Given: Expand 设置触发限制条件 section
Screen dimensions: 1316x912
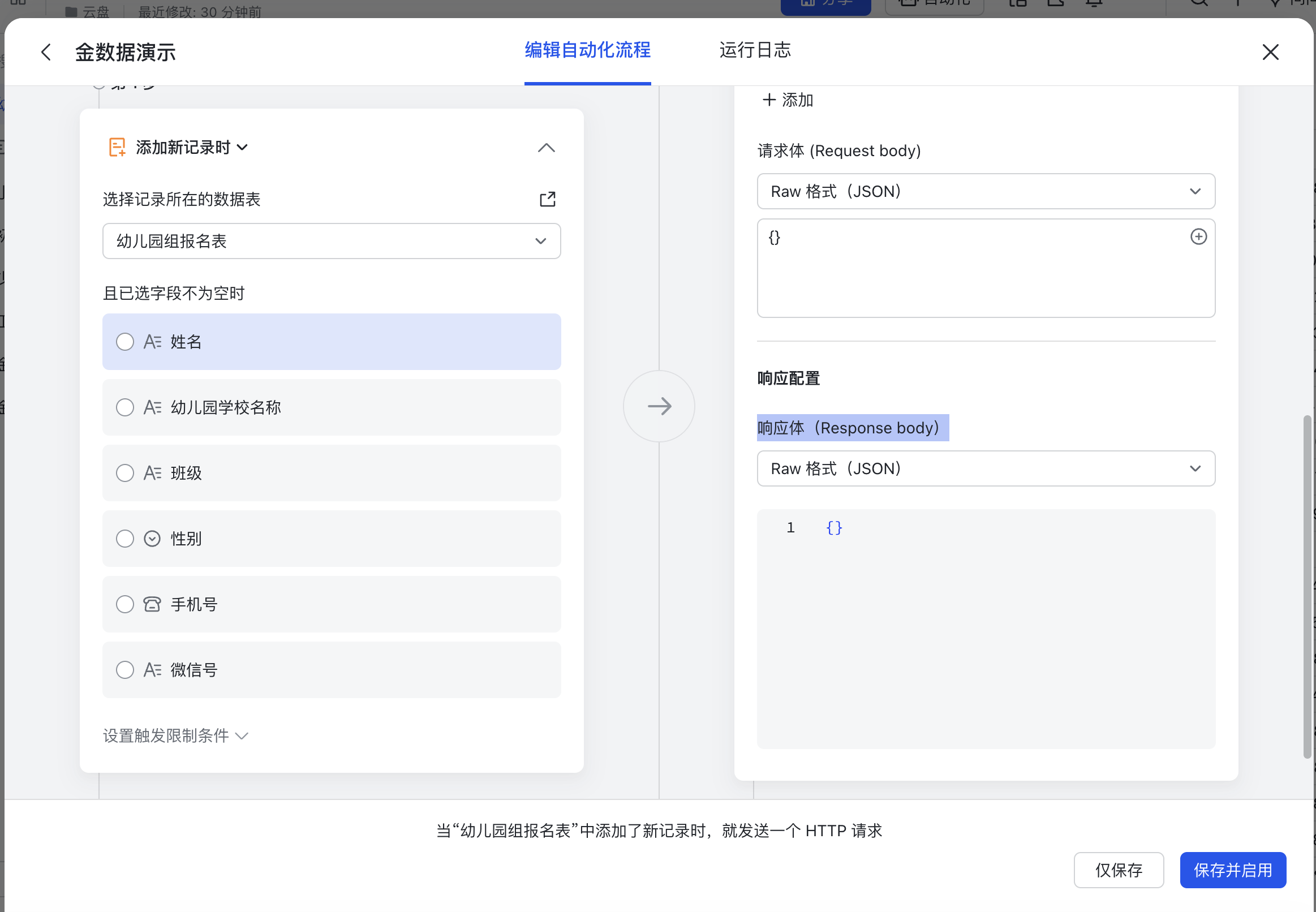Looking at the screenshot, I should [x=175, y=735].
